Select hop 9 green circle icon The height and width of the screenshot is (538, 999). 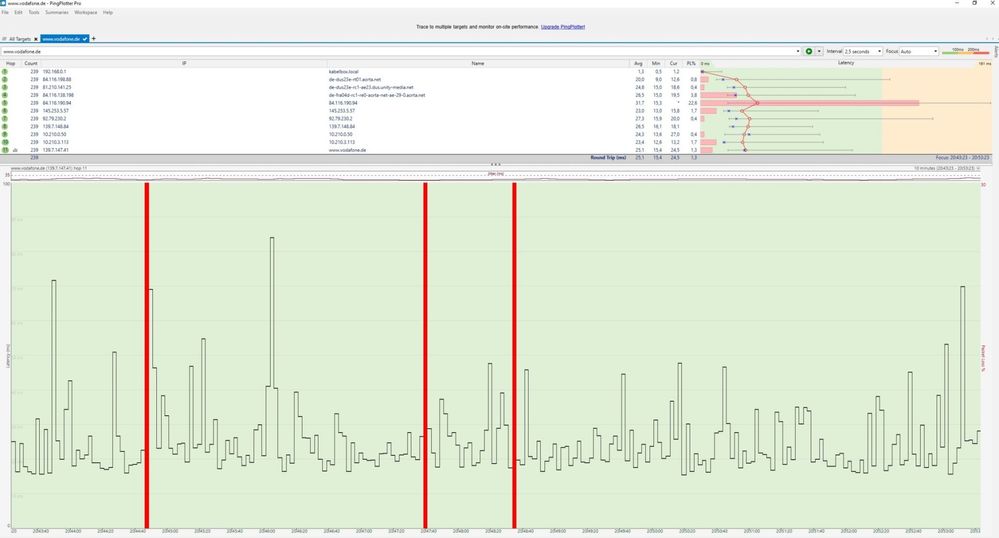(x=5, y=134)
